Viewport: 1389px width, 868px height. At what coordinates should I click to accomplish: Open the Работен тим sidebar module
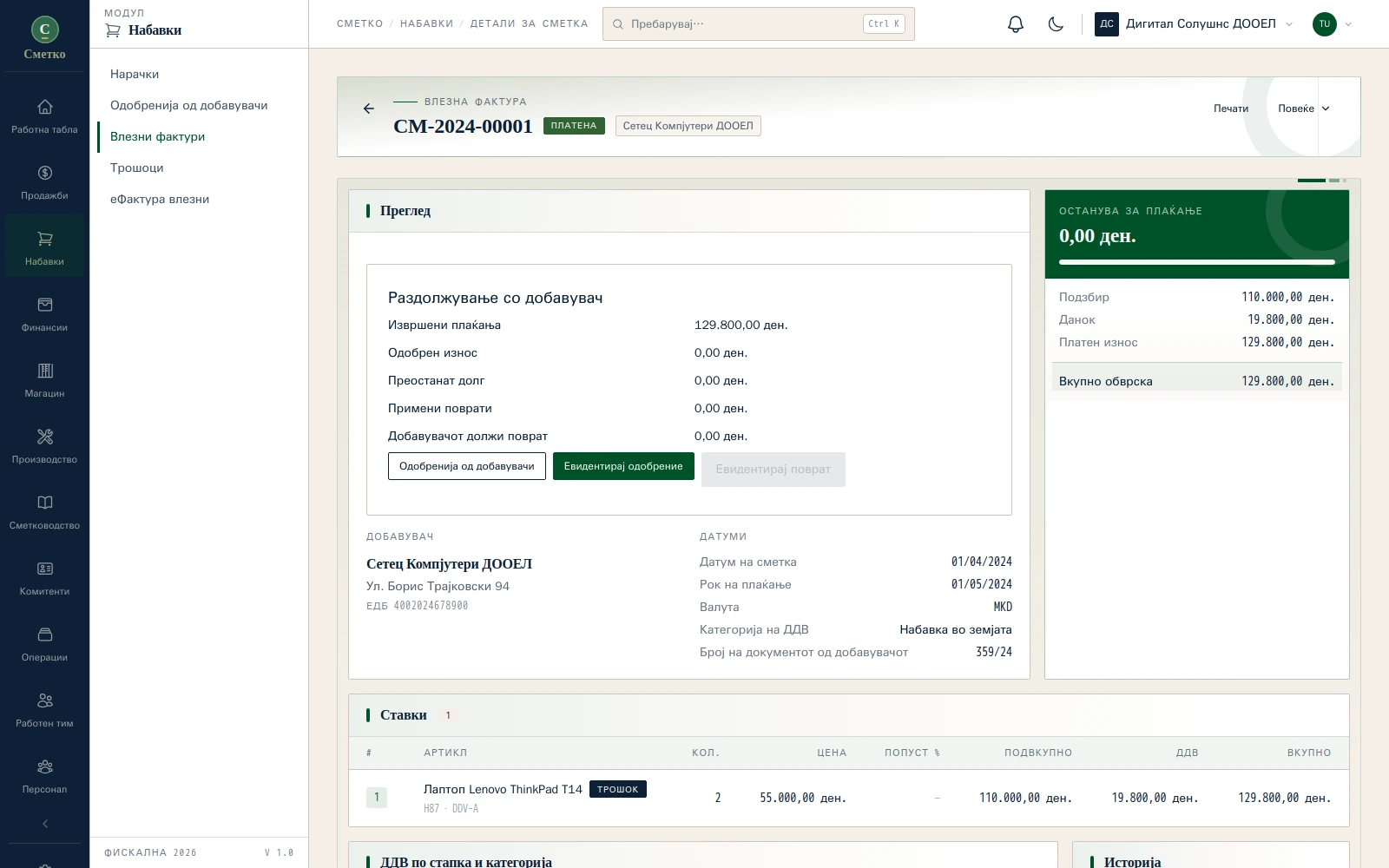pos(44,709)
